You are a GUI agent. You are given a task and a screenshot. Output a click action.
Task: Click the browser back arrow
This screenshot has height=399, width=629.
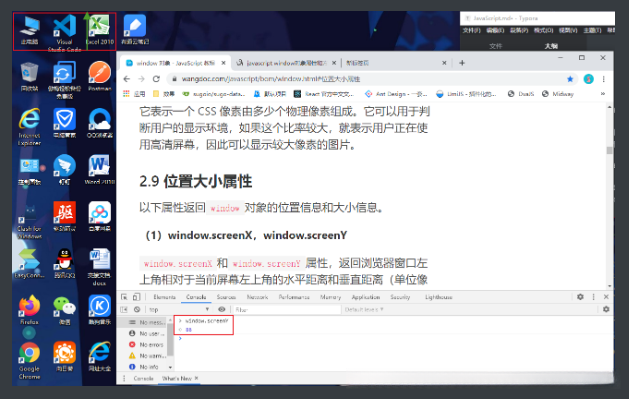[127, 79]
